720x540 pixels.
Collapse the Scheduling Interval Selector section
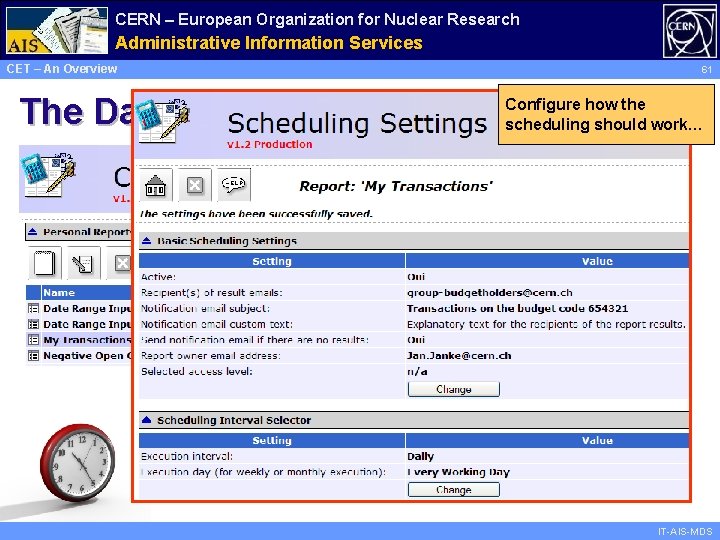[146, 420]
